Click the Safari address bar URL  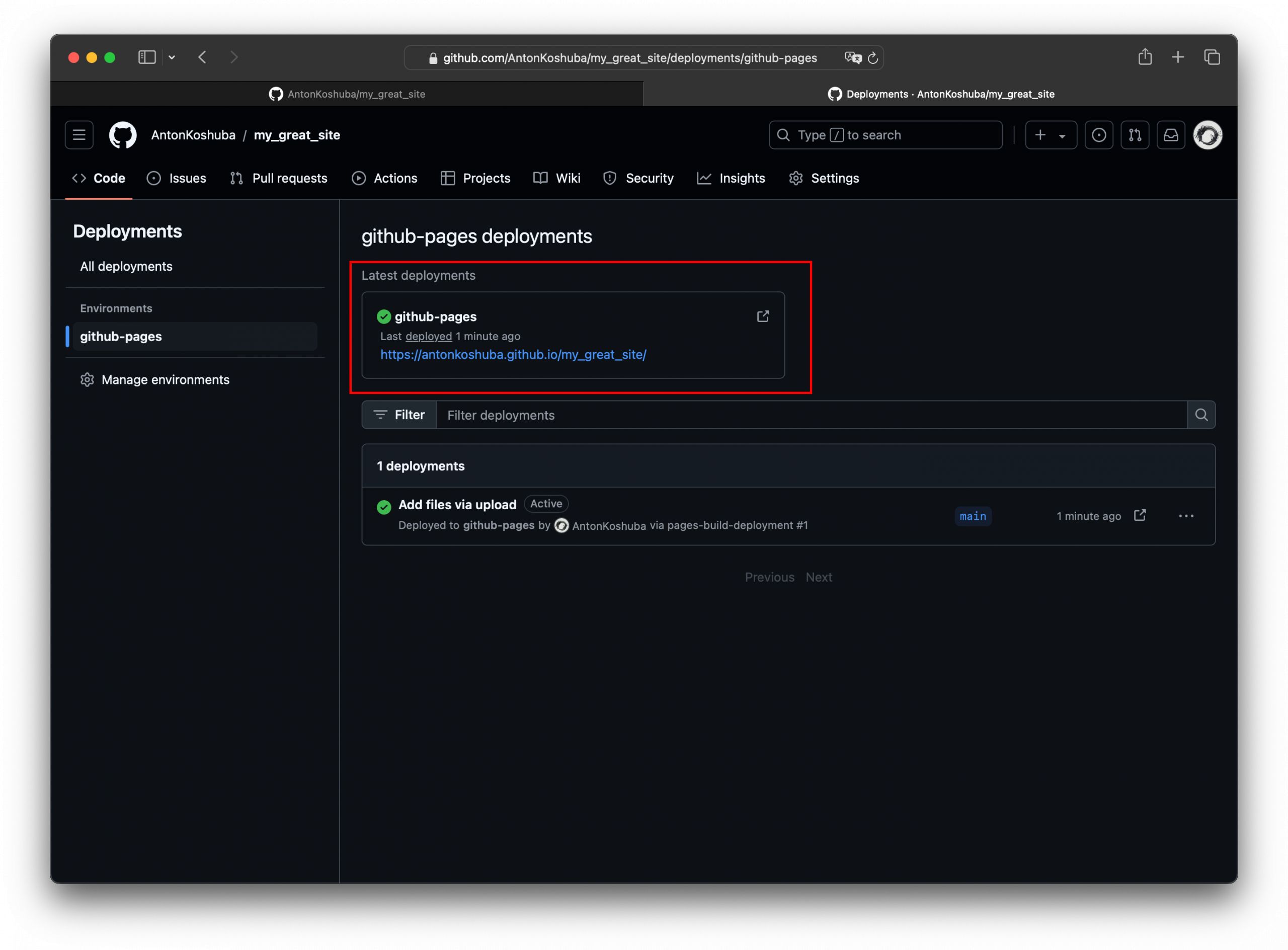coord(629,57)
